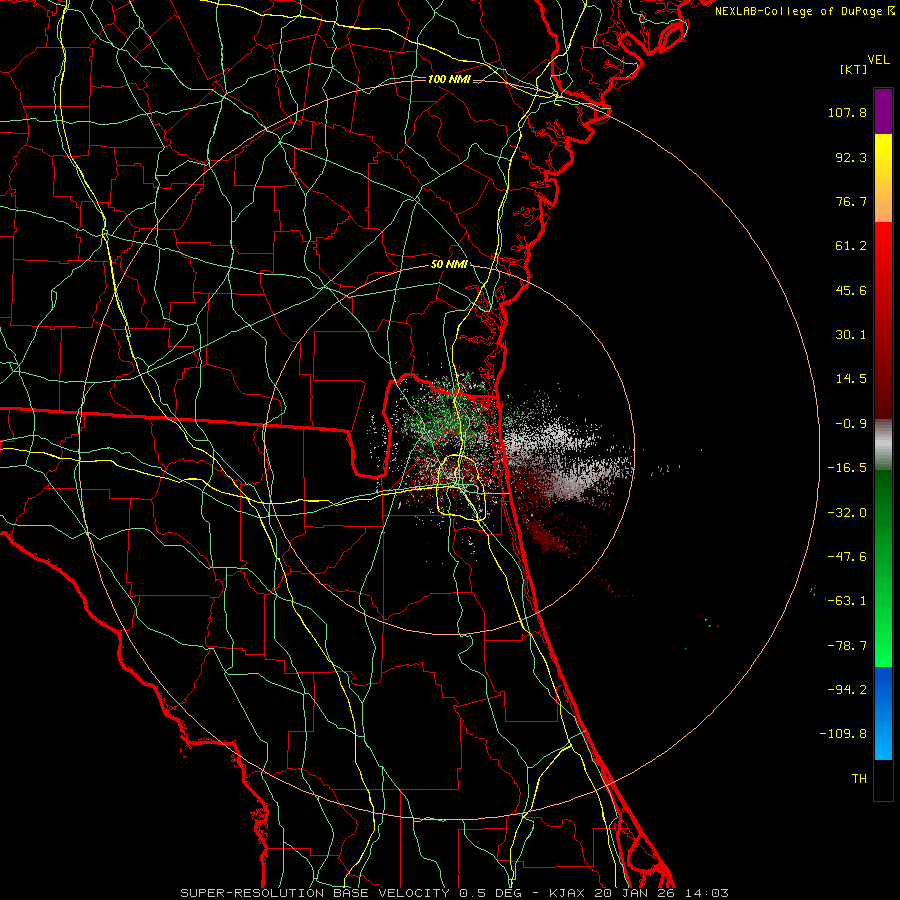Click the 45.6 legend value
This screenshot has width=900, height=900.
tap(851, 290)
